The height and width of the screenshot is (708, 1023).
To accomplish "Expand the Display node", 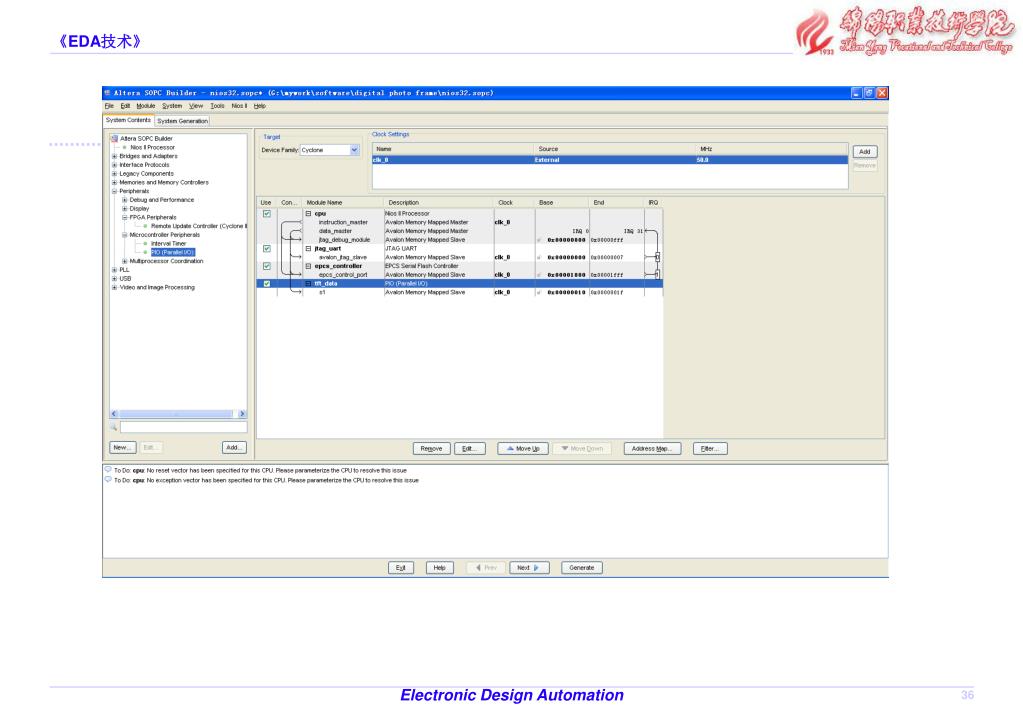I will (x=125, y=209).
